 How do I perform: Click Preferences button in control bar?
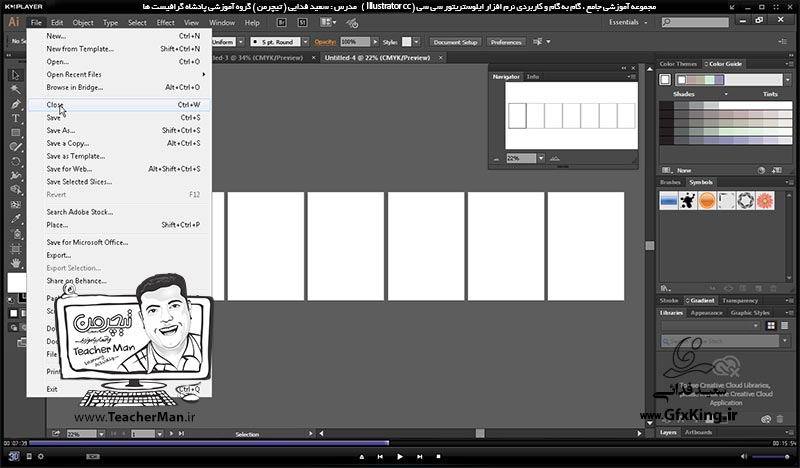(x=506, y=42)
